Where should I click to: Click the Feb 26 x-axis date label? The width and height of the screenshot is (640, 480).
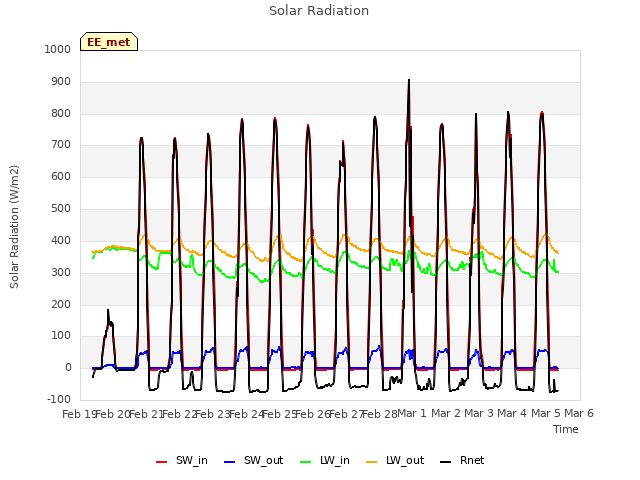click(313, 414)
